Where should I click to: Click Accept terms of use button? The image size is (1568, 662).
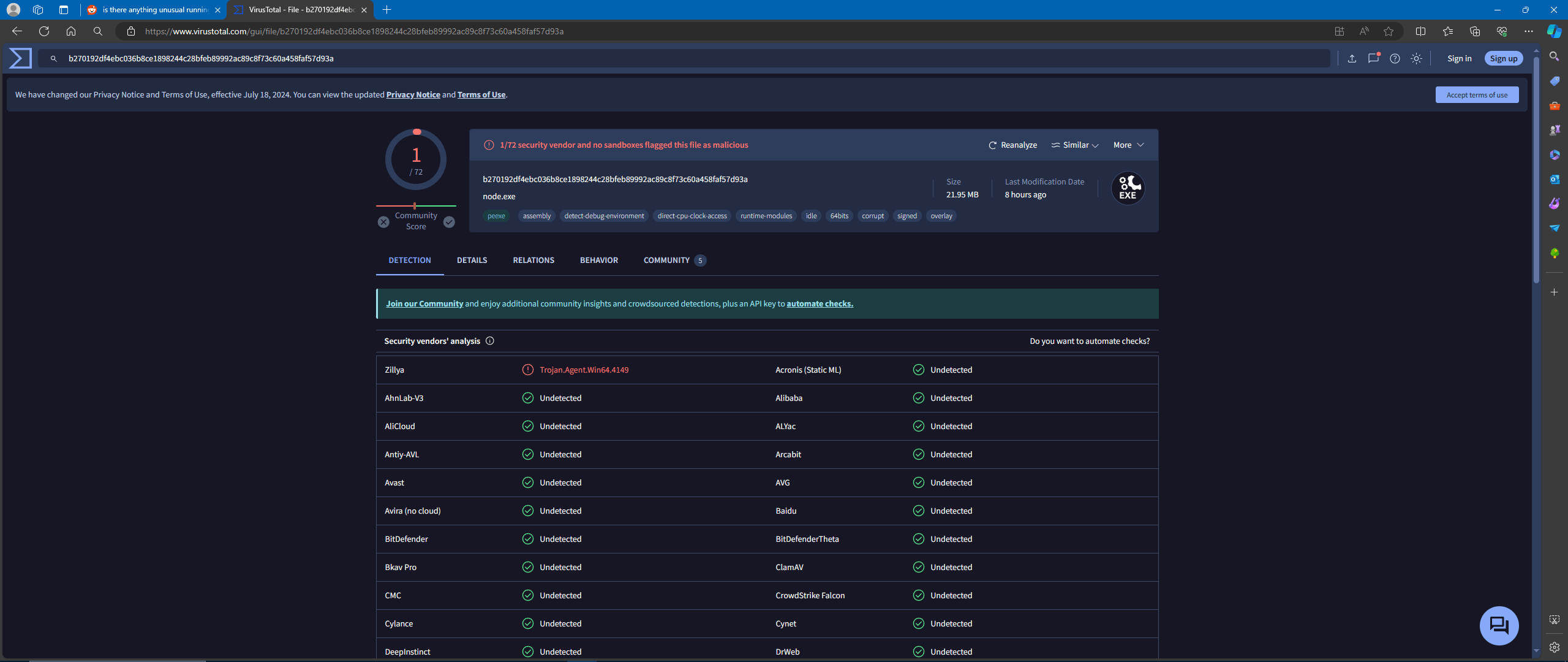click(1477, 95)
